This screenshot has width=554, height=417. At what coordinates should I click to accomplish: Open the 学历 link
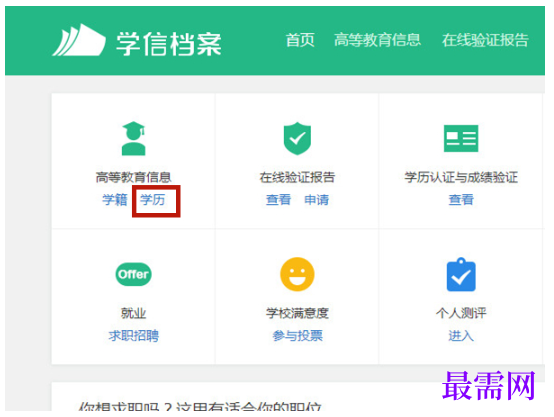click(153, 200)
